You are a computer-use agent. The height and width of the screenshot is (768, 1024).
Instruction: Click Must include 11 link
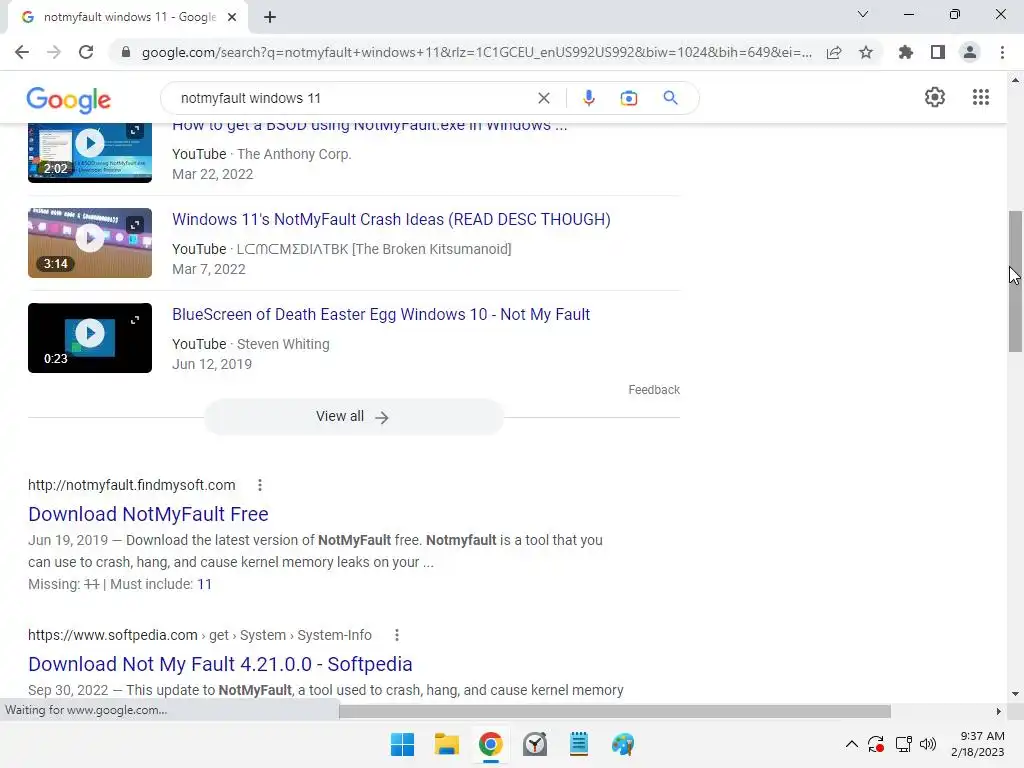[x=204, y=584]
